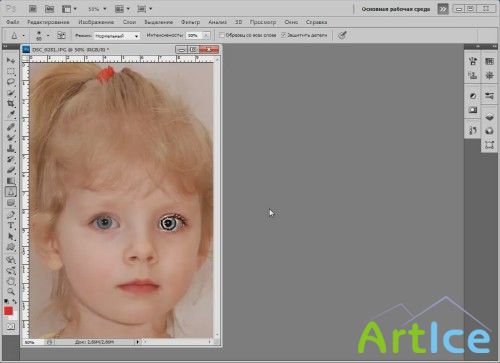Select the Healing Brush tool
The height and width of the screenshot is (363, 500).
11,127
